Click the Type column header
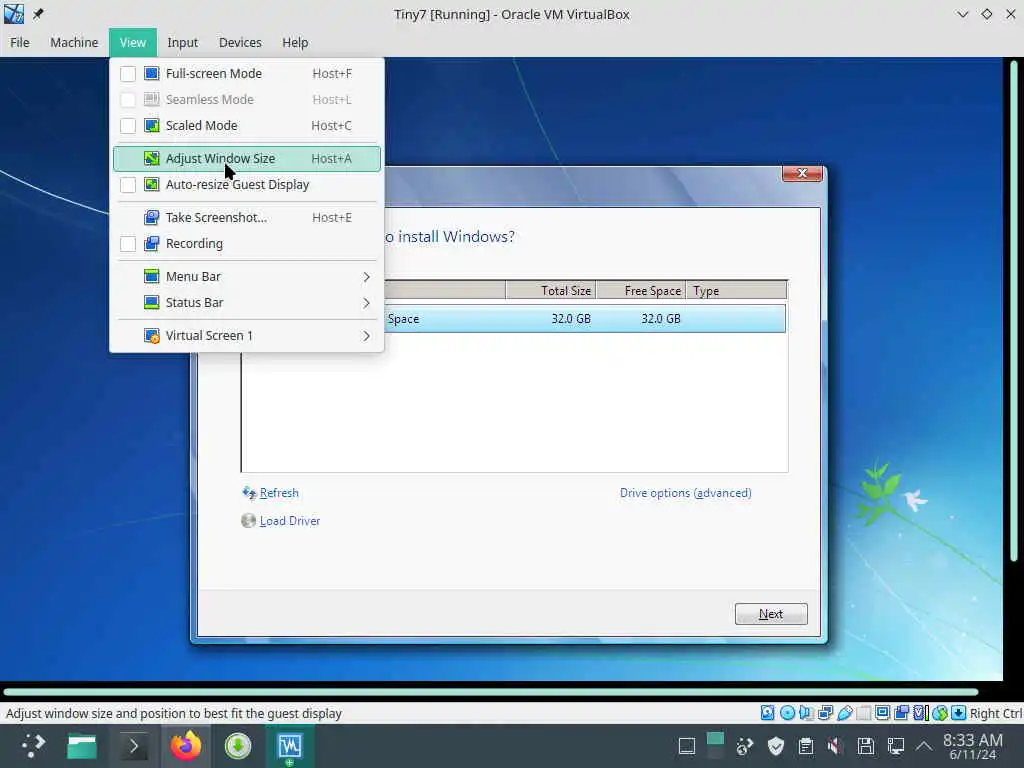This screenshot has height=768, width=1024. [x=736, y=291]
